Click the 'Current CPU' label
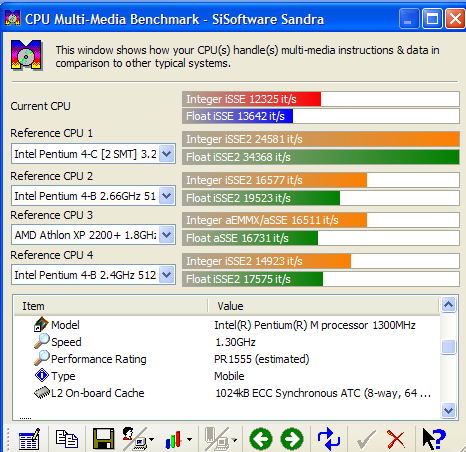The height and width of the screenshot is (452, 466). click(40, 106)
